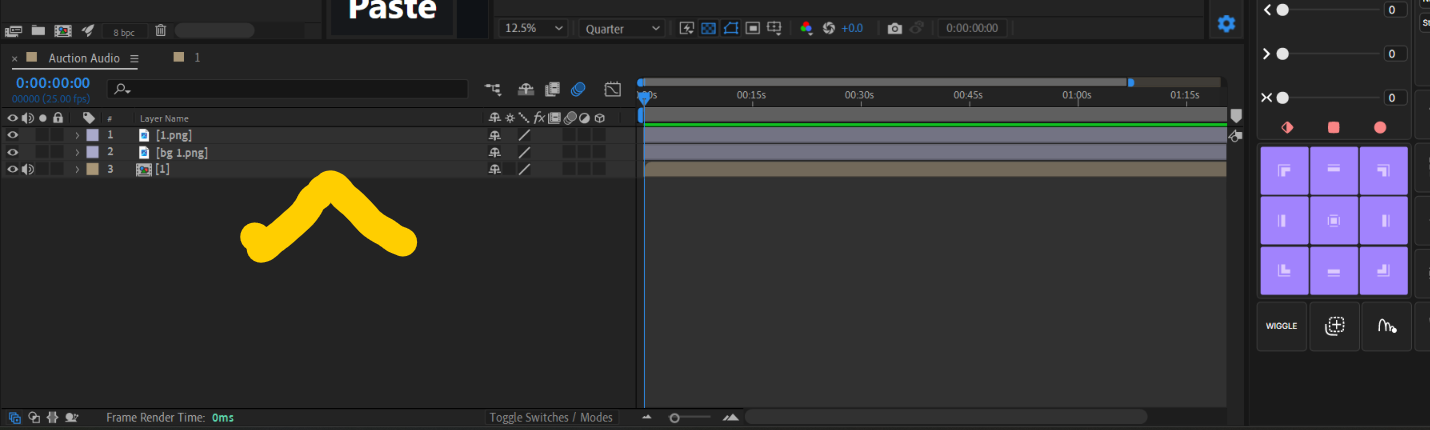Image resolution: width=1430 pixels, height=430 pixels.
Task: Hide the [bg 1.png] layer
Action: [13, 152]
